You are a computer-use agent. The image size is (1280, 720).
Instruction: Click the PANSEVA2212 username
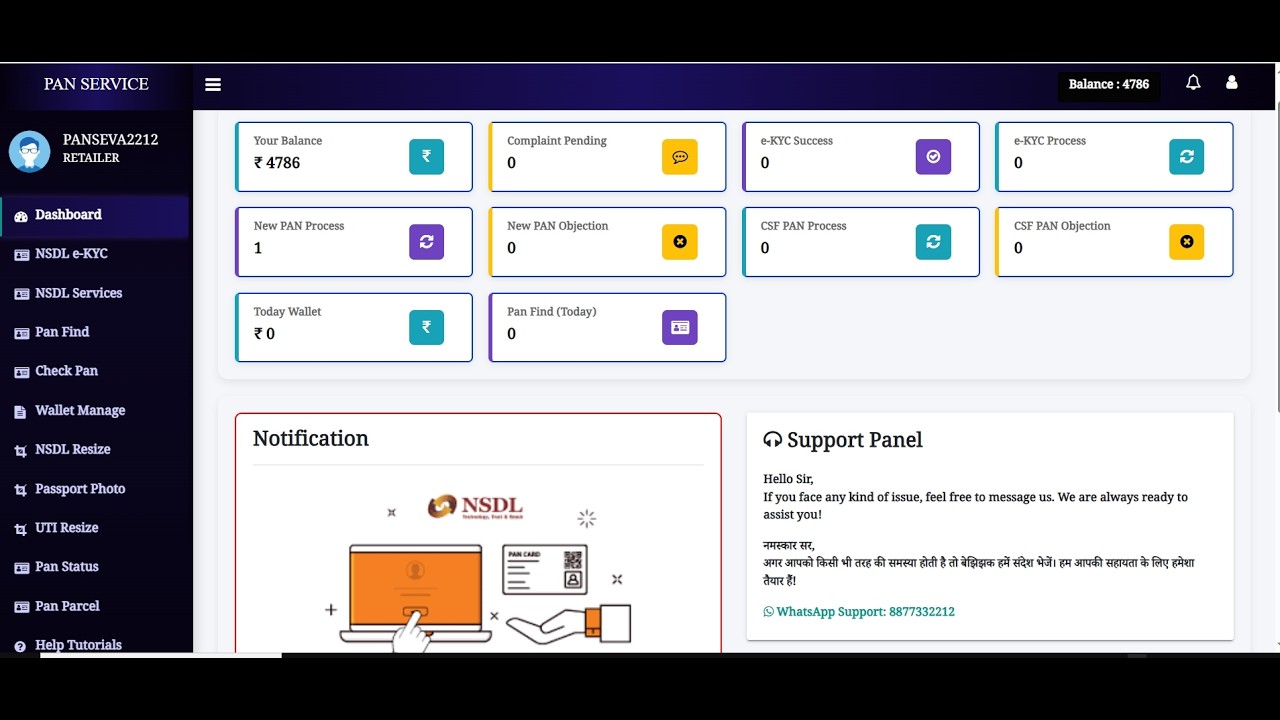point(111,140)
